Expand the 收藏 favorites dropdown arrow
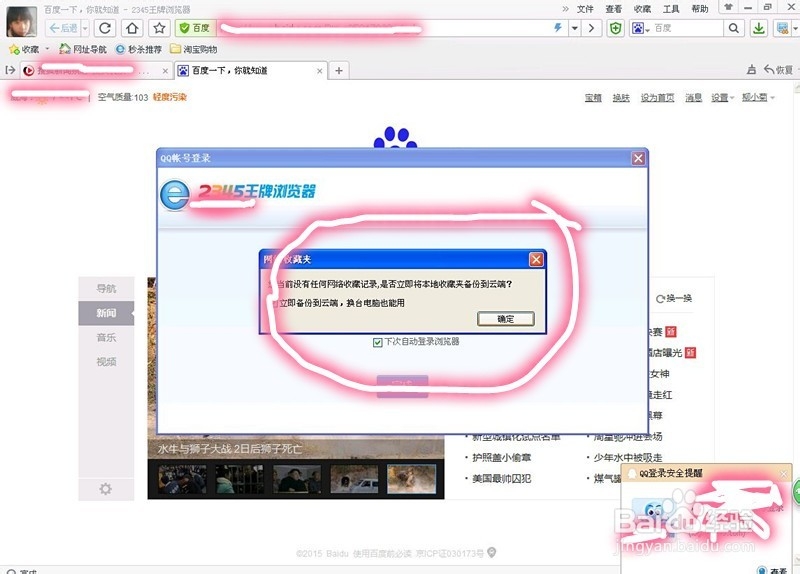Viewport: 800px width, 574px height. point(47,49)
